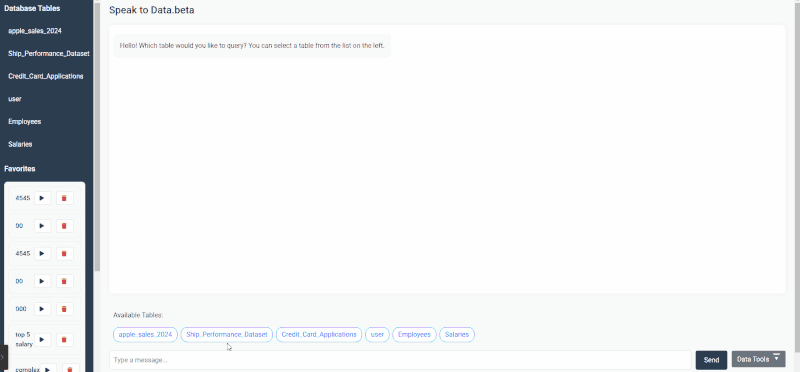Run the first 4545 favorite query
Viewport: 800px width, 372px height.
(x=42, y=198)
